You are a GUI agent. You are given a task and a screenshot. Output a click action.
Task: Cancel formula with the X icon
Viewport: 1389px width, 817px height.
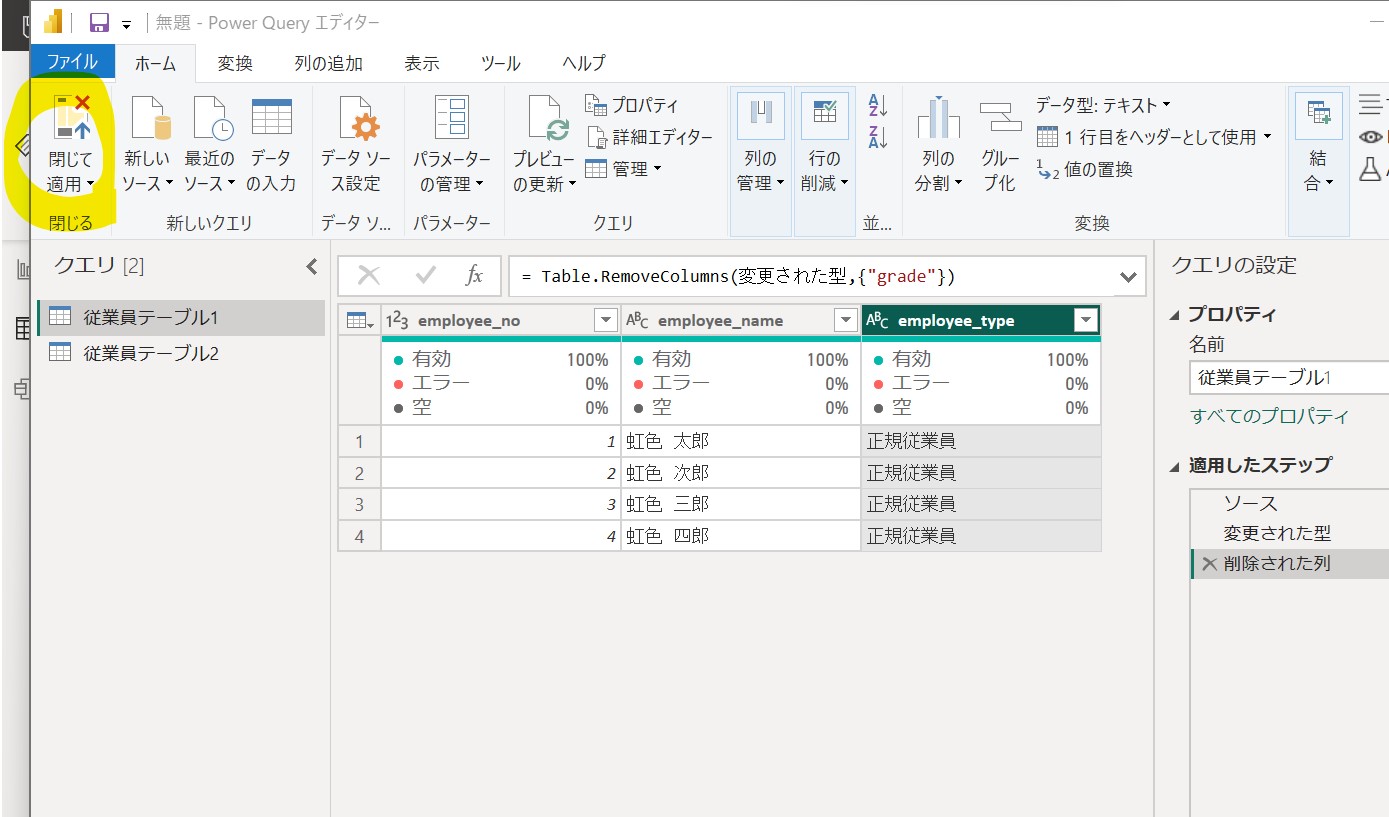coord(368,276)
